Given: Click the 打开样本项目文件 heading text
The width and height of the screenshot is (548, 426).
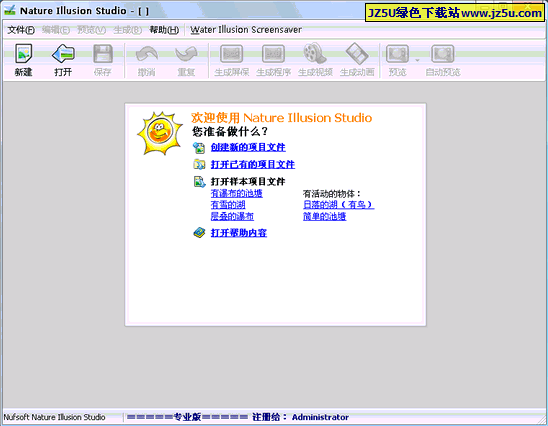Looking at the screenshot, I should (x=248, y=181).
